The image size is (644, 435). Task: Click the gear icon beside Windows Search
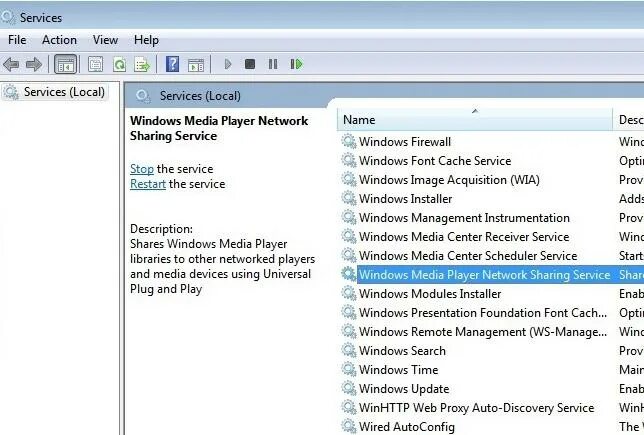pyautogui.click(x=349, y=350)
